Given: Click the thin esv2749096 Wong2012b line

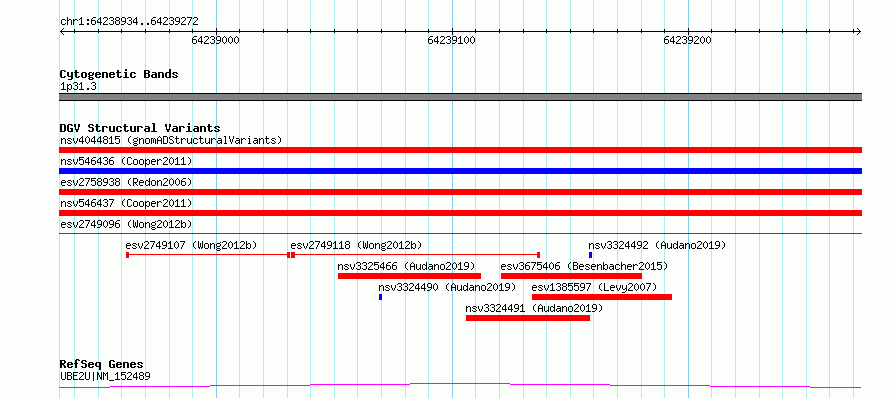Looking at the screenshot, I should 460,233.
